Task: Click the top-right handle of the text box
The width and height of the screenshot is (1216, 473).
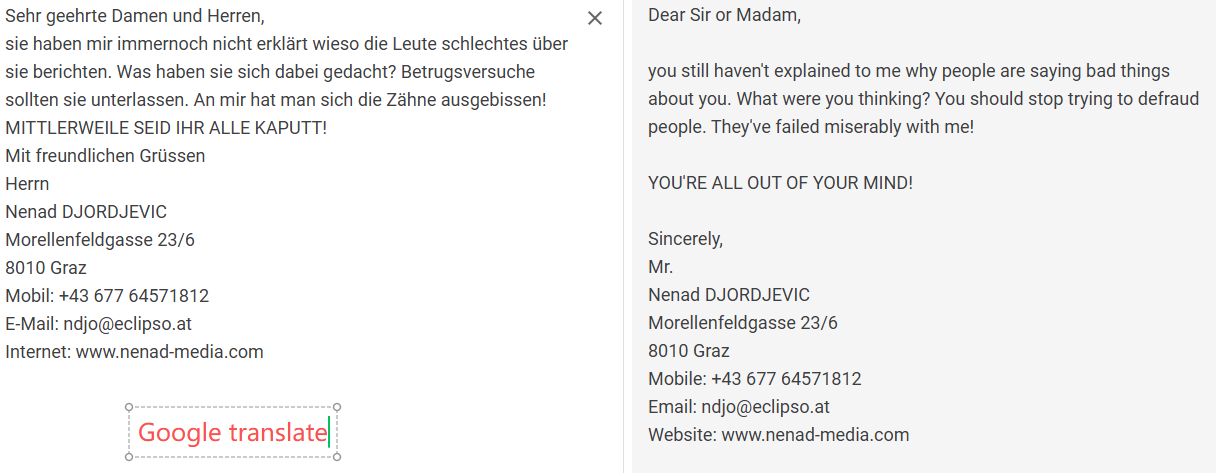Action: click(x=337, y=407)
